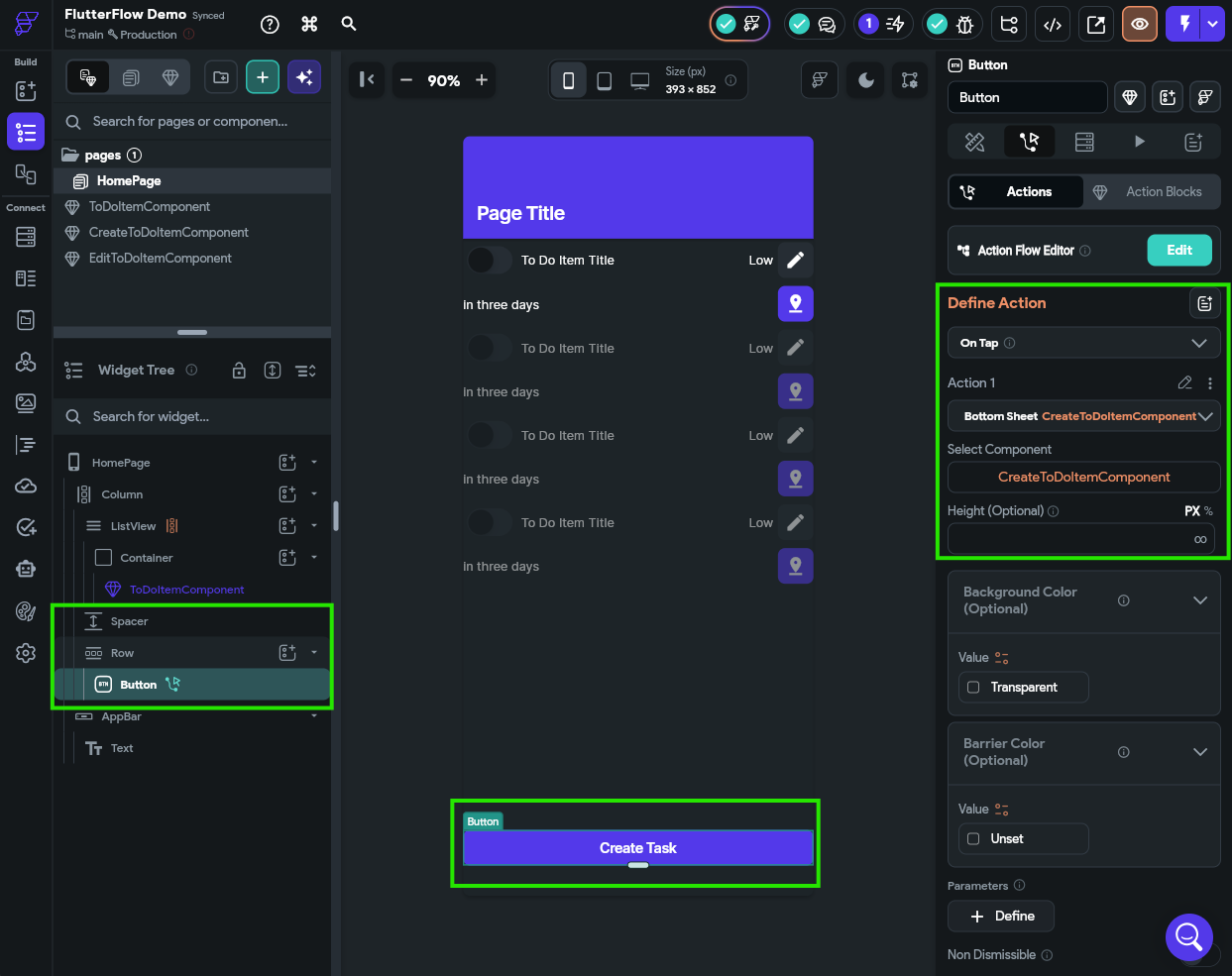Zoom in with the plus icon

coord(482,80)
